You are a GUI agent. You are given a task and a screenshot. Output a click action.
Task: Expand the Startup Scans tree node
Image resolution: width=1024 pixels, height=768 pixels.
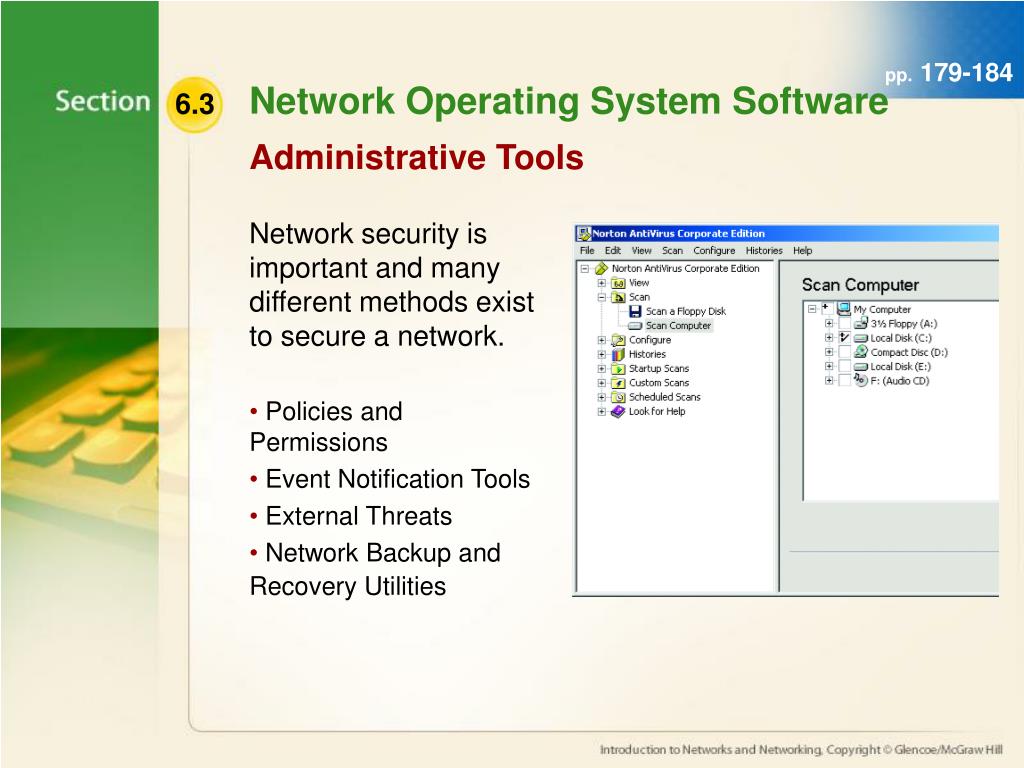(x=601, y=369)
